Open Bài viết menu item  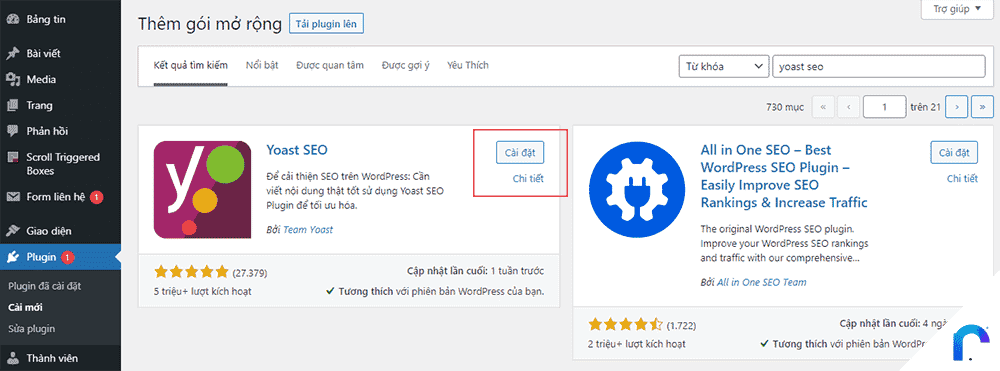pos(43,54)
